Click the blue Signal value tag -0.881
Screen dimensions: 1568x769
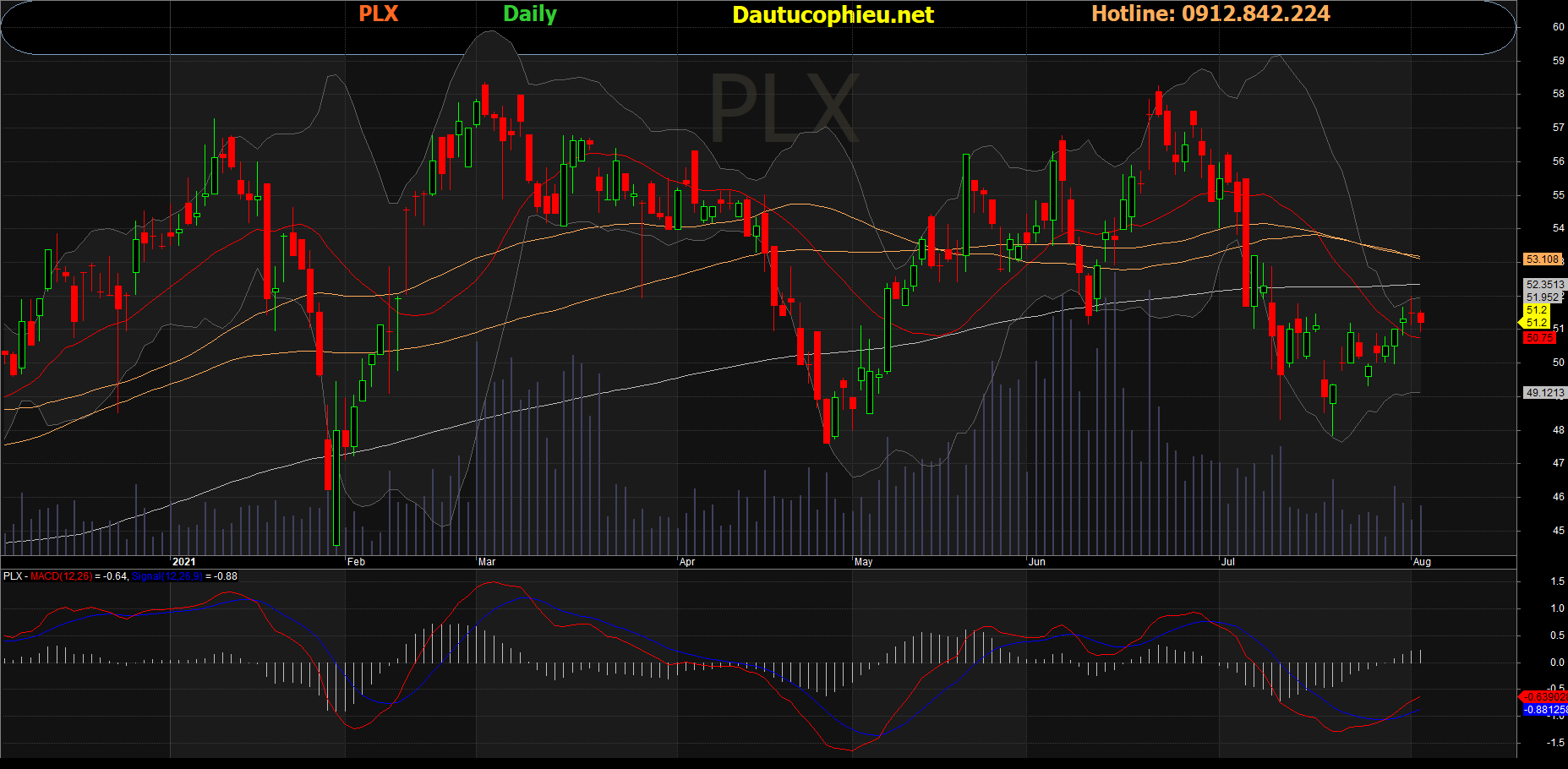click(1545, 710)
